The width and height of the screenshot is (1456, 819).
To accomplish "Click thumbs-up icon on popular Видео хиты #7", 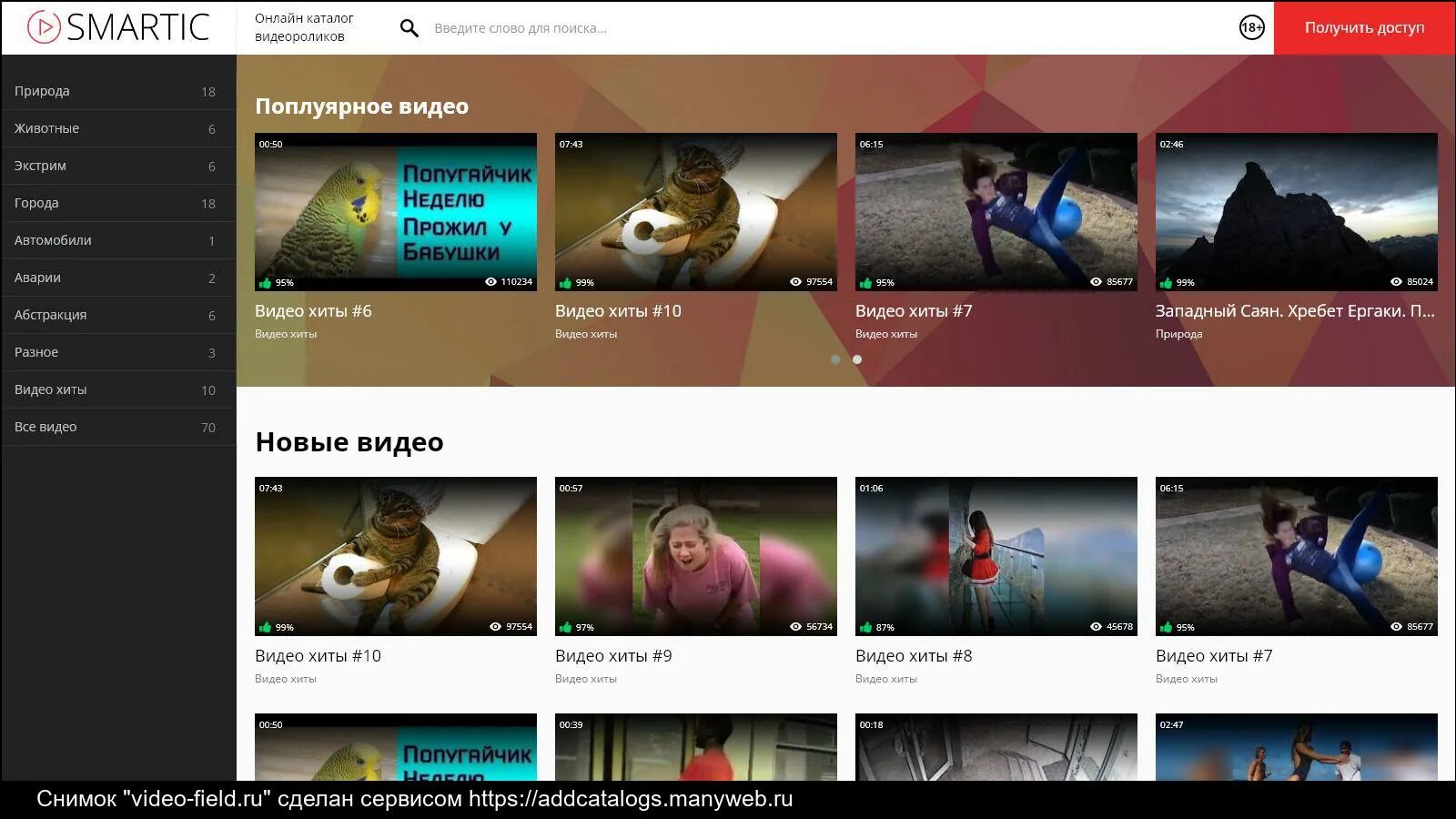I will pyautogui.click(x=866, y=282).
